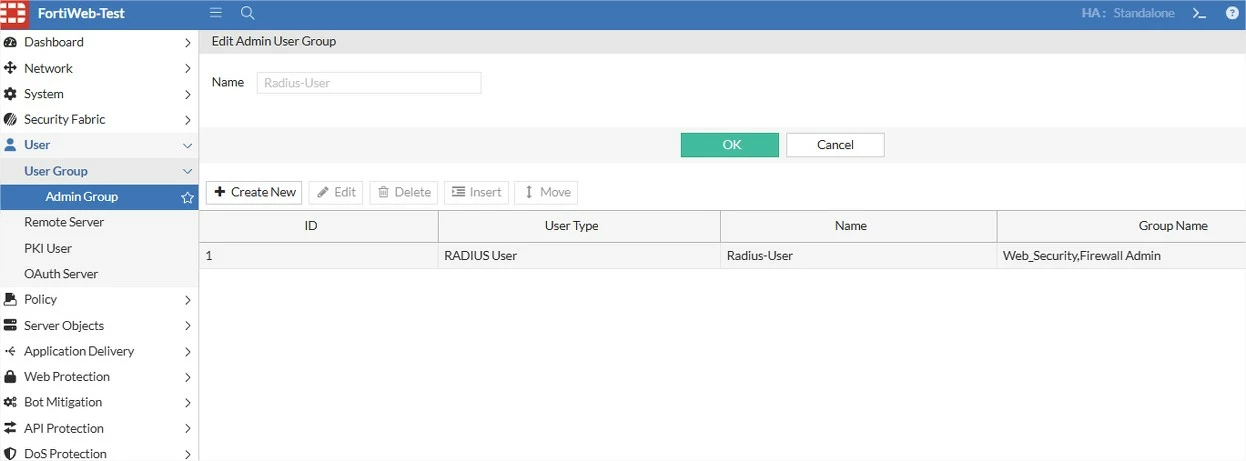Click the Delete toolbar button

404,192
